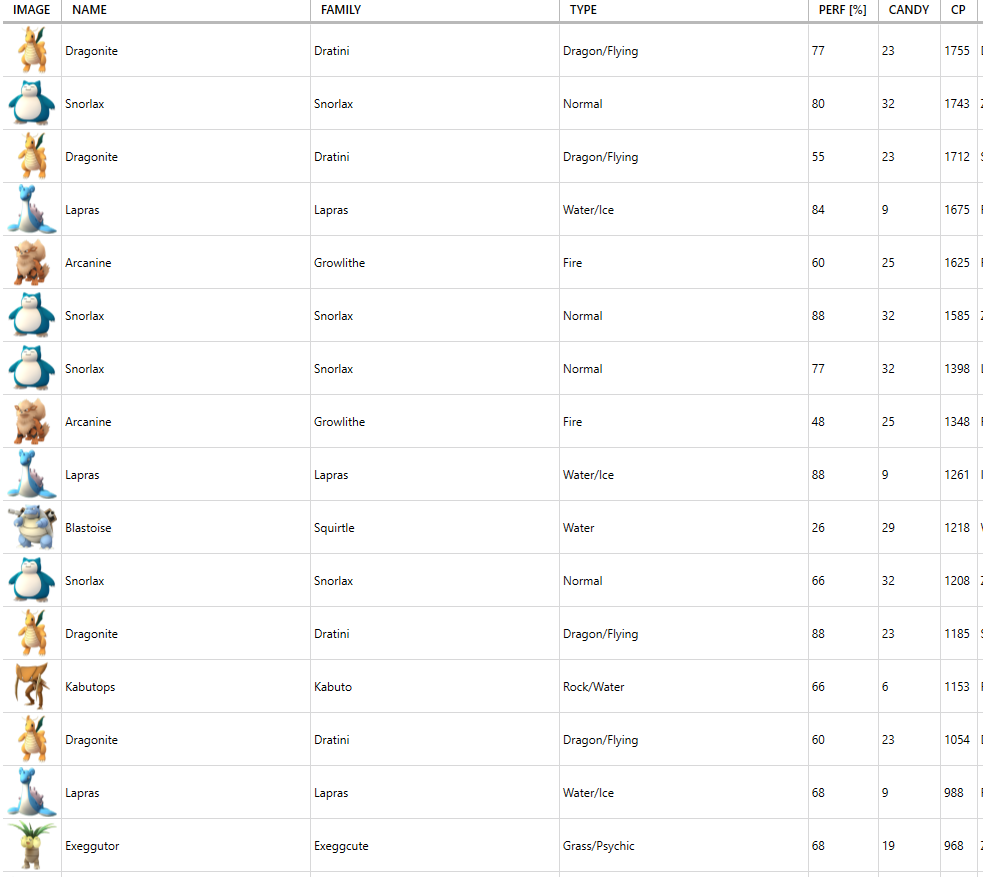
Task: Click the Dragonite icon with CP 1755
Action: click(32, 50)
